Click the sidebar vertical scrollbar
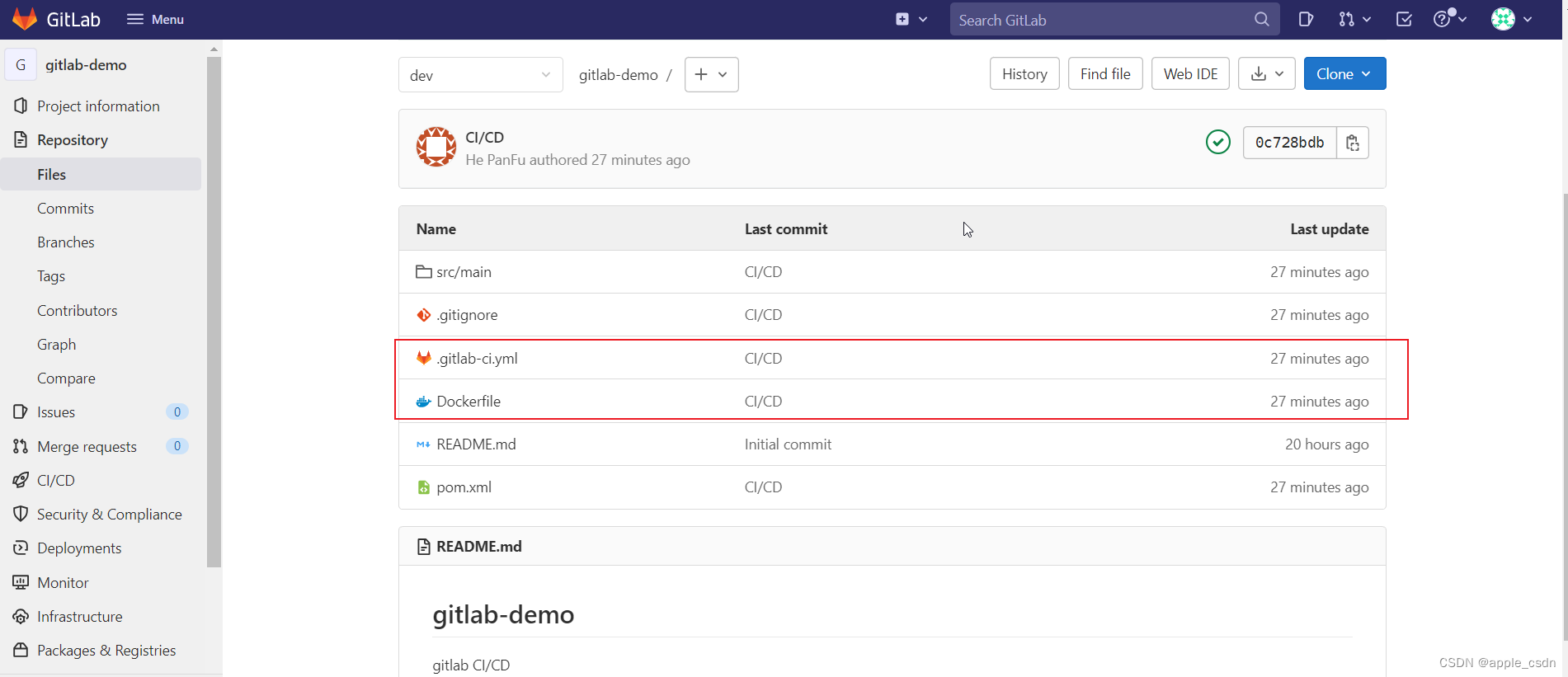 [214, 312]
